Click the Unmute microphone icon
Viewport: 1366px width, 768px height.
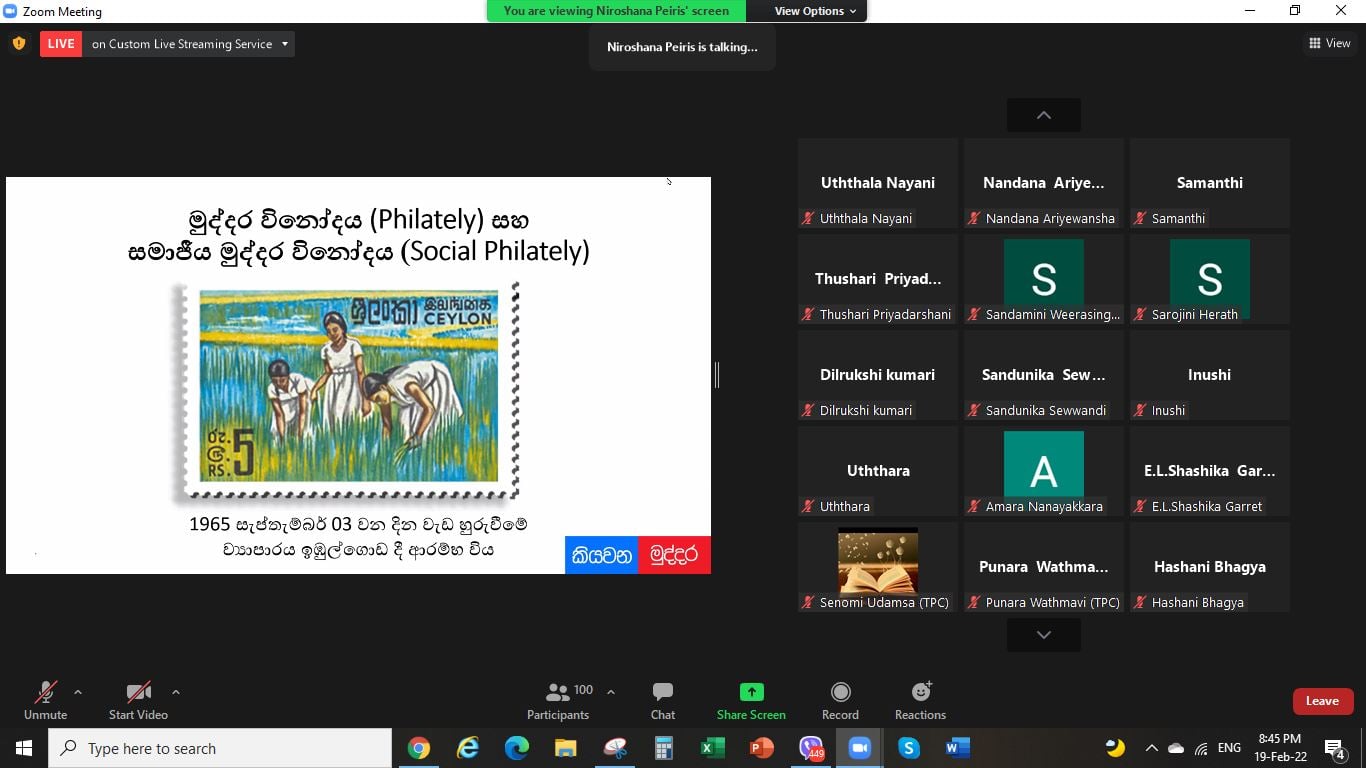[x=45, y=692]
